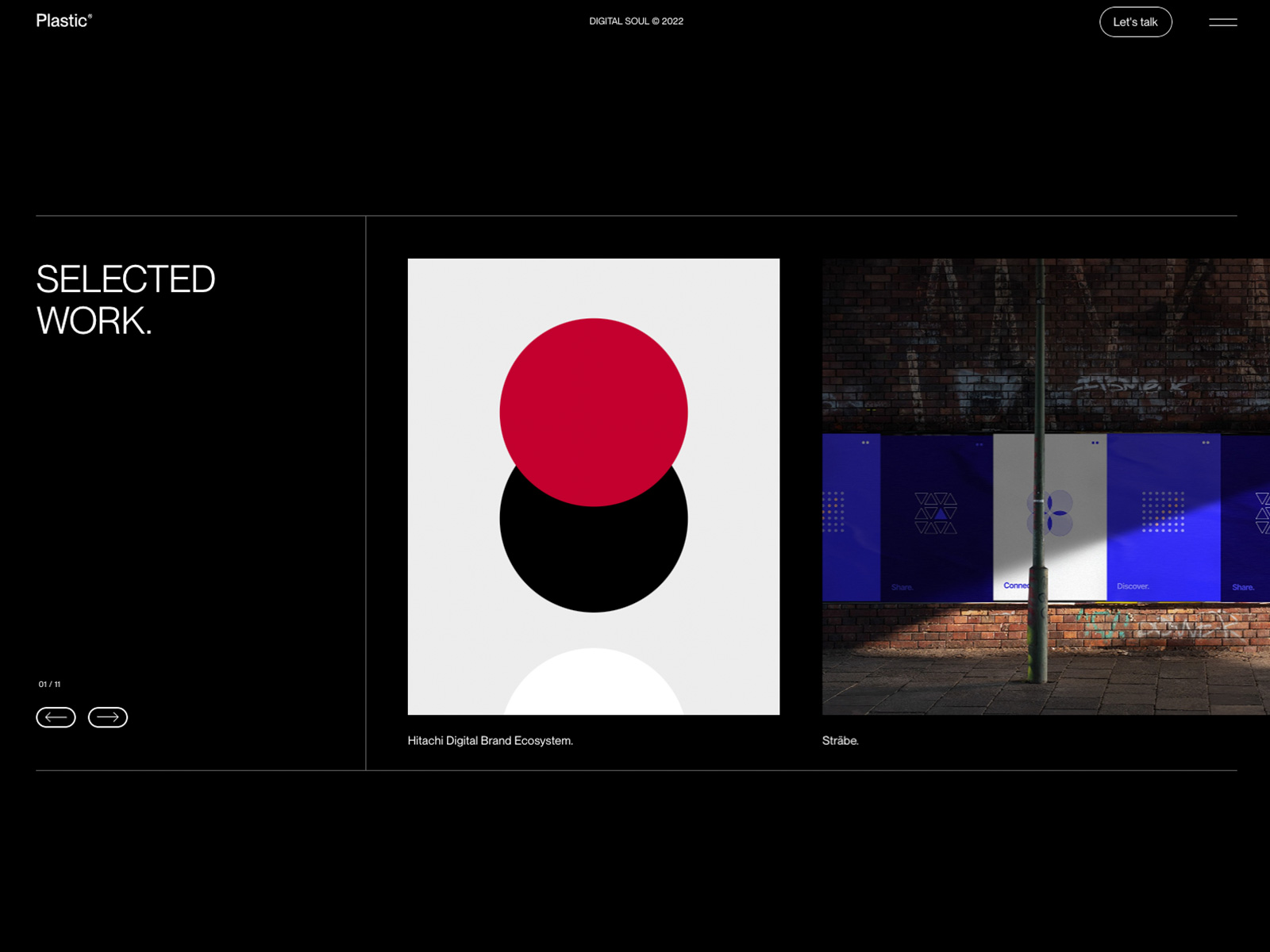The width and height of the screenshot is (1270, 952).
Task: Click the next slide right arrow
Action: [x=108, y=717]
